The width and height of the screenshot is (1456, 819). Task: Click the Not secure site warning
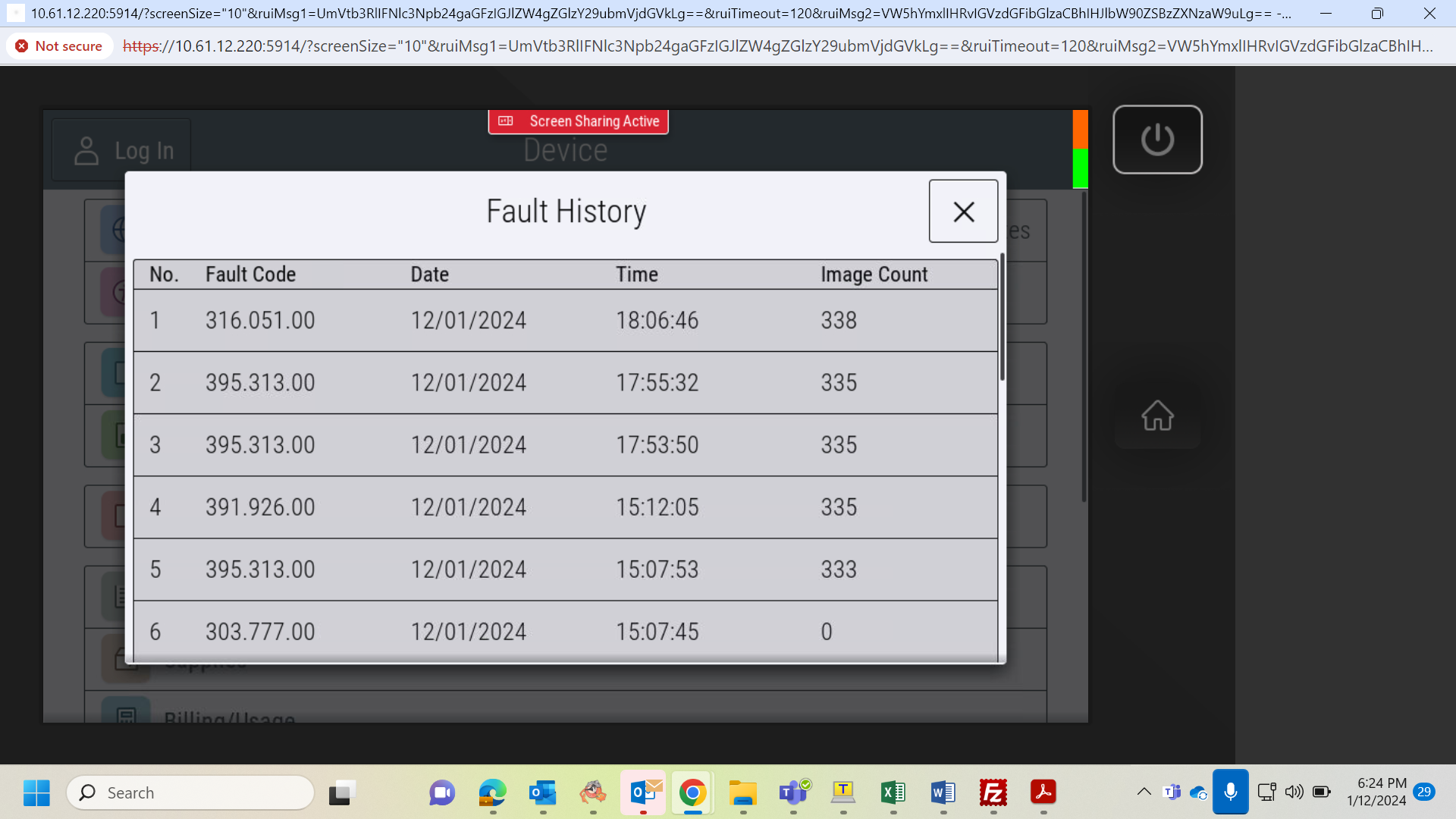coord(59,46)
